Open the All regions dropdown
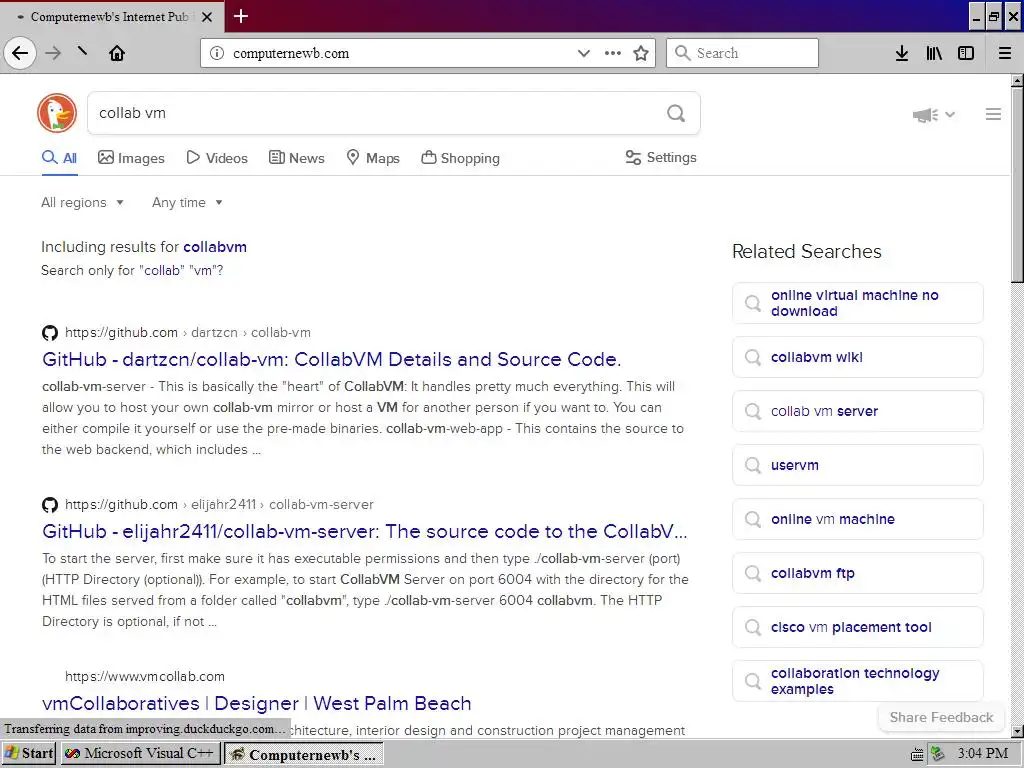The width and height of the screenshot is (1024, 768). point(82,202)
